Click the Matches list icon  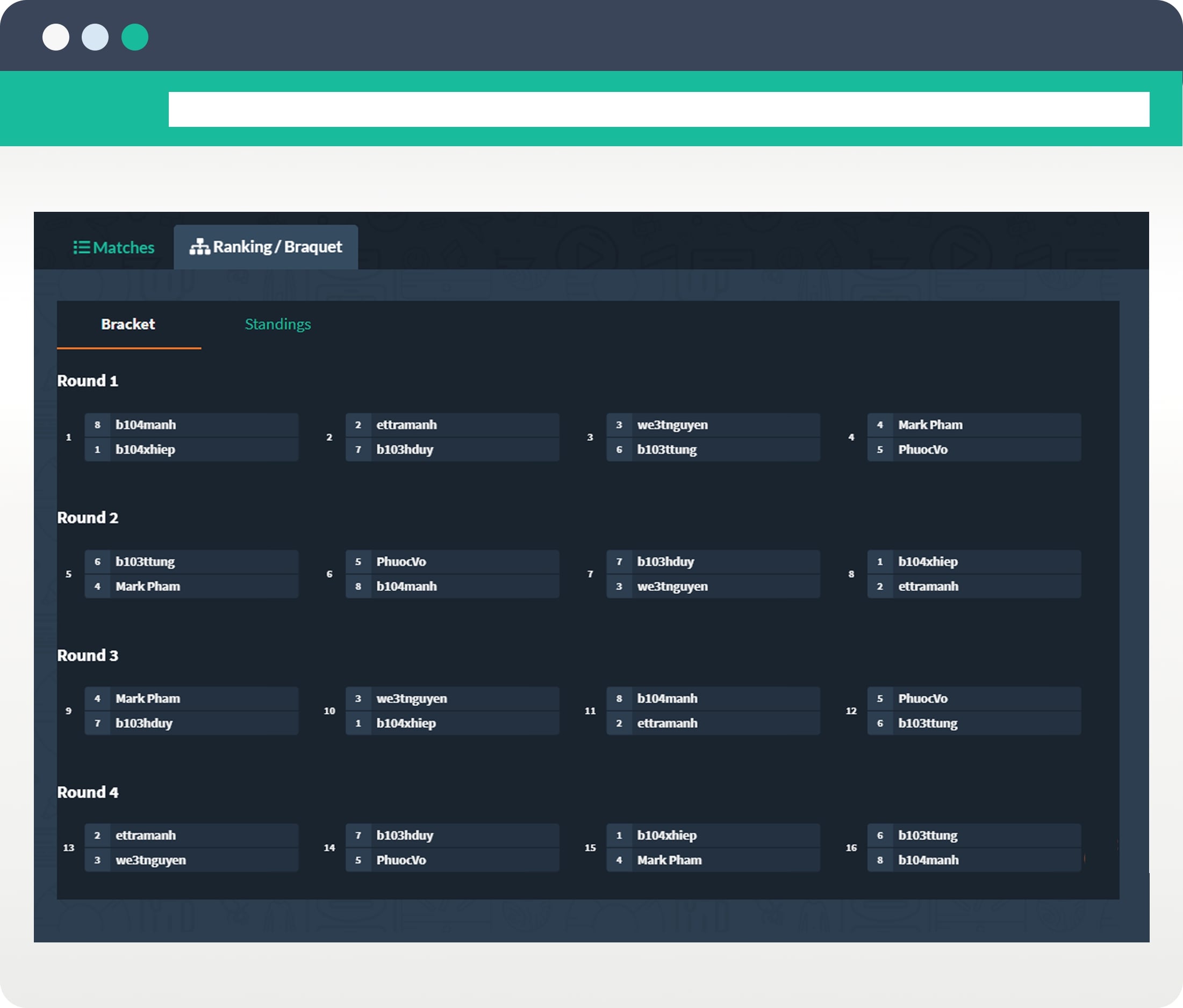point(82,246)
